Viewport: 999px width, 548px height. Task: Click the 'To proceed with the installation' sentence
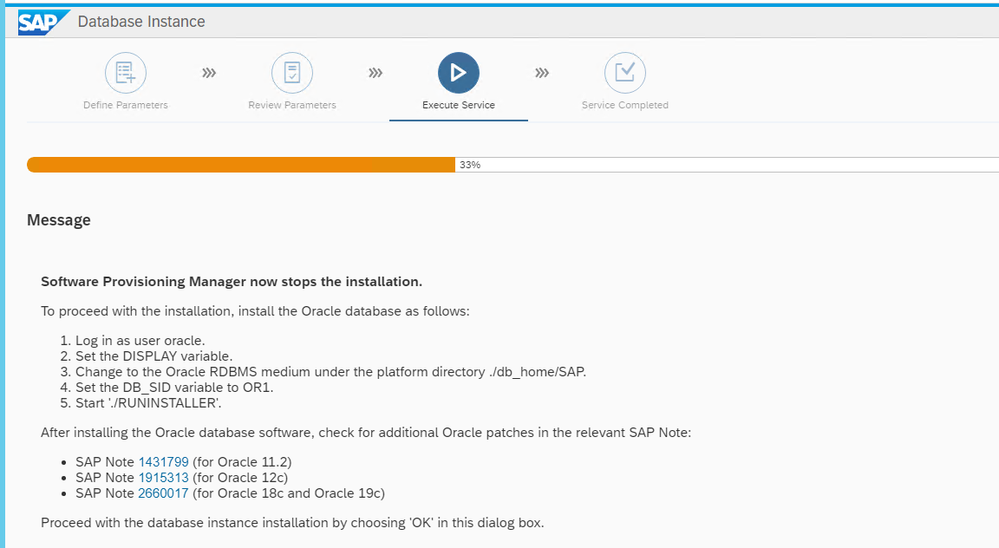point(255,312)
